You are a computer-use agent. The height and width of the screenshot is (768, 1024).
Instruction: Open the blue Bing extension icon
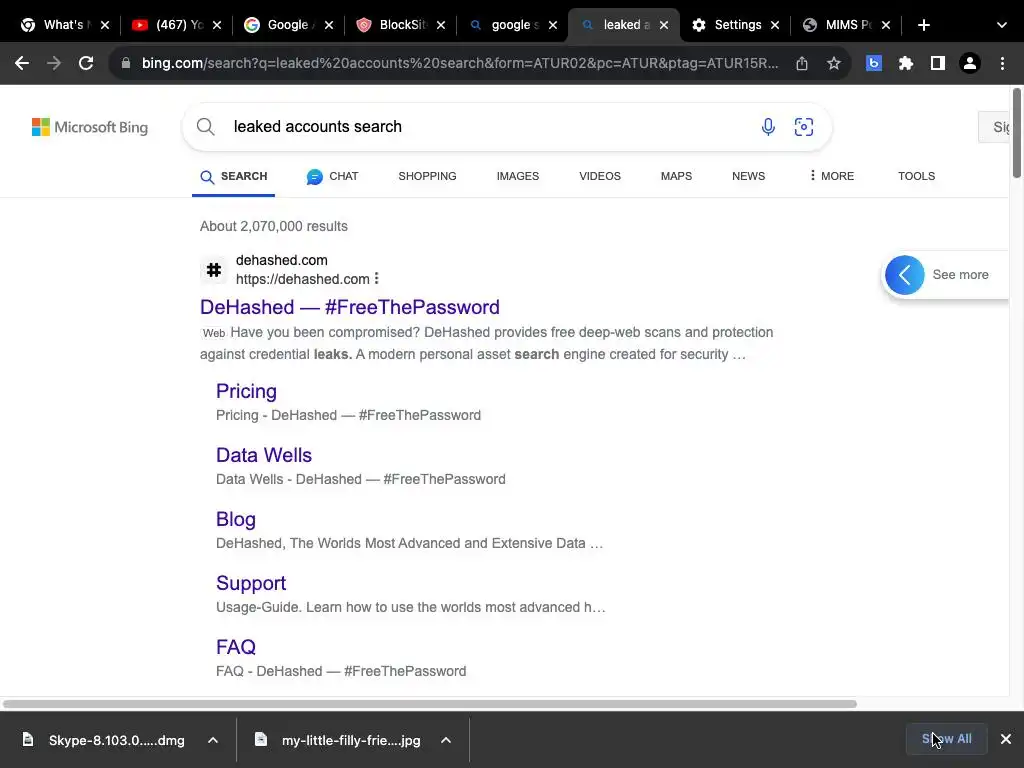874,63
